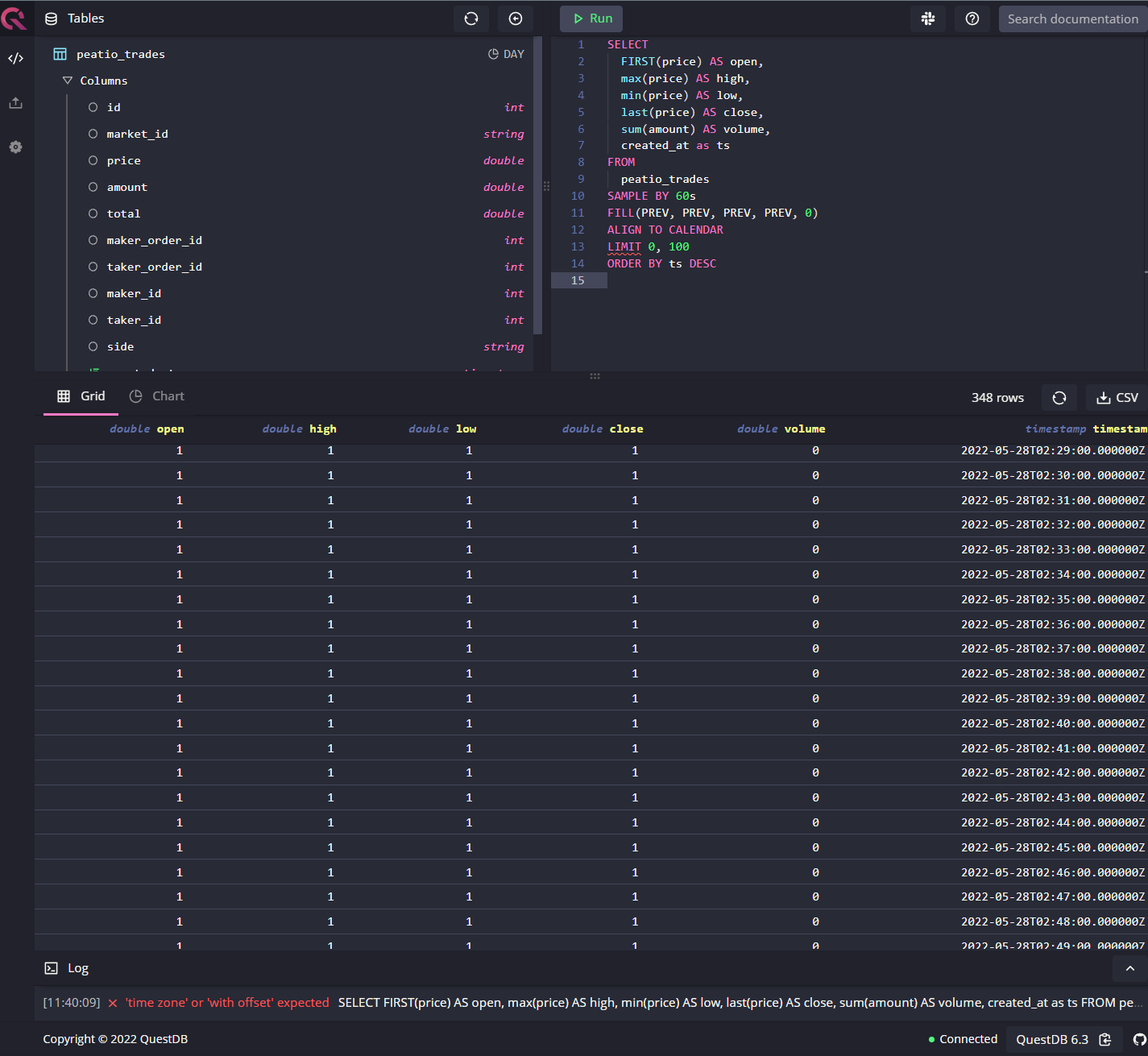Select the radio circle next to side column
Screen dimensions: 1148x1056
[93, 346]
